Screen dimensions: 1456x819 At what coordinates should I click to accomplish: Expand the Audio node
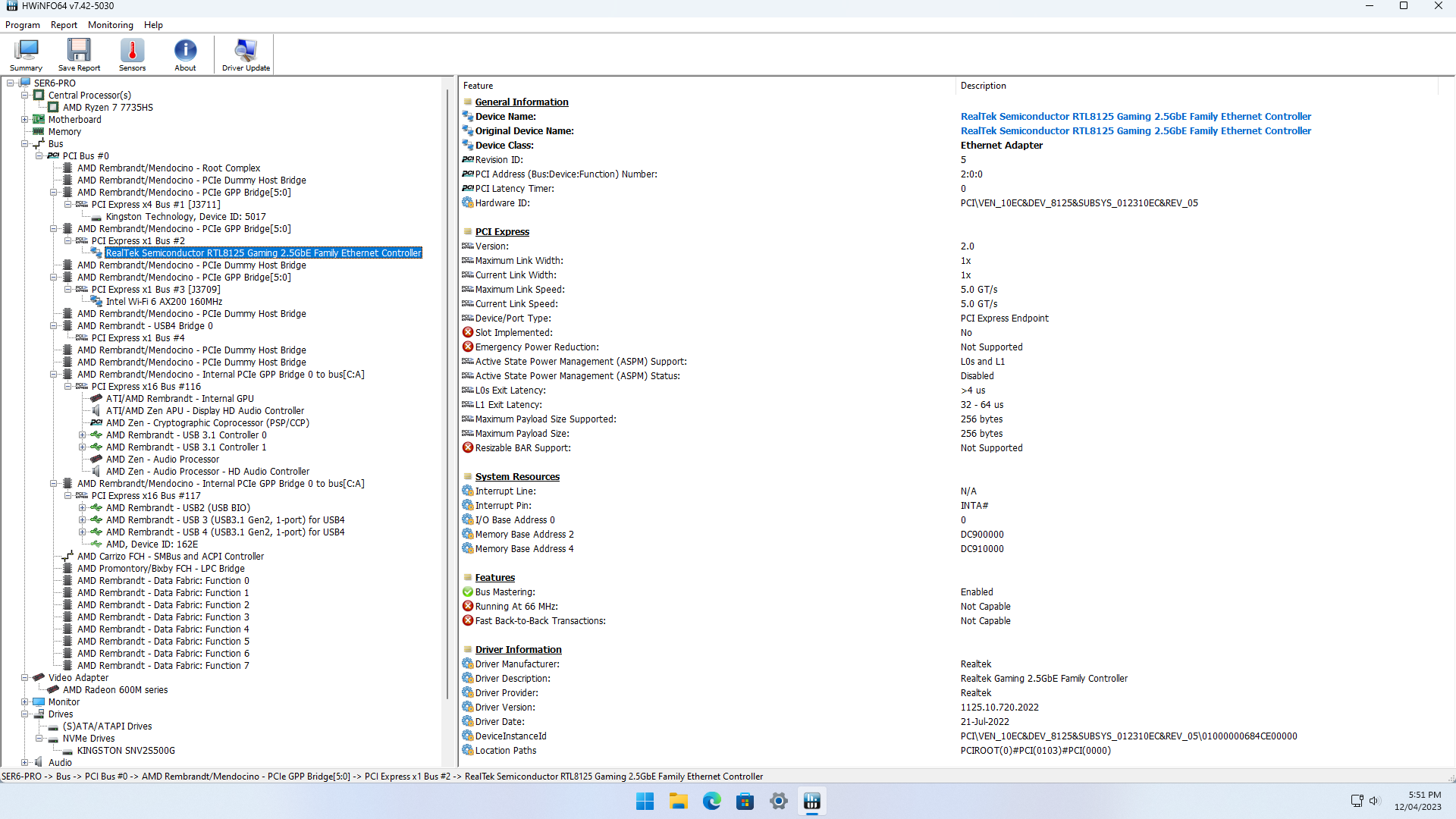tap(24, 762)
